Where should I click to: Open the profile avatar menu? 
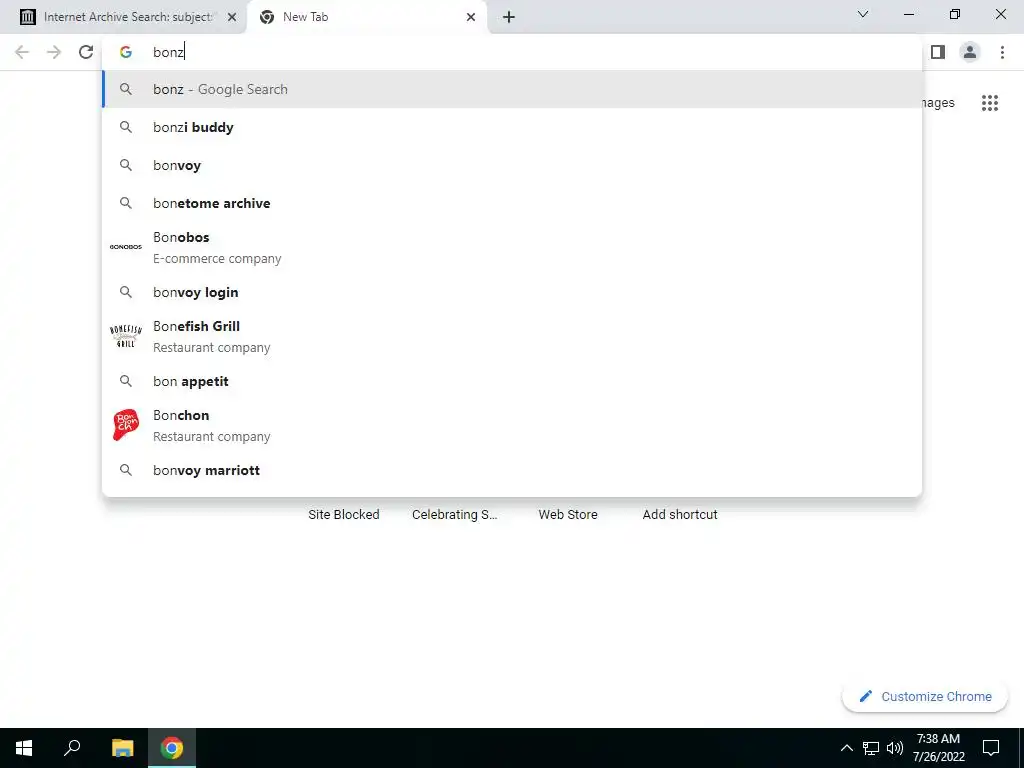(970, 52)
